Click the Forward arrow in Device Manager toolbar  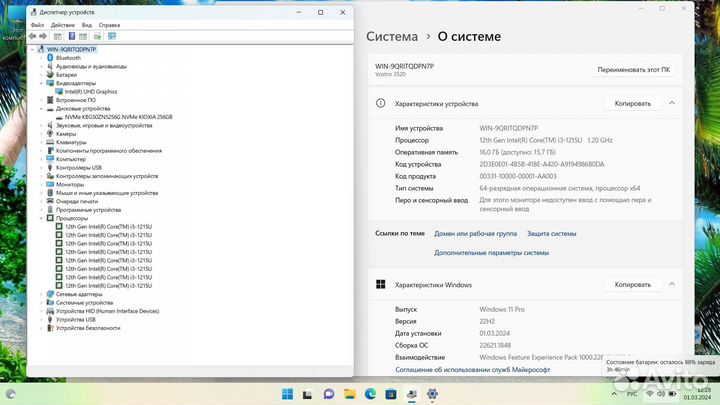(x=43, y=36)
